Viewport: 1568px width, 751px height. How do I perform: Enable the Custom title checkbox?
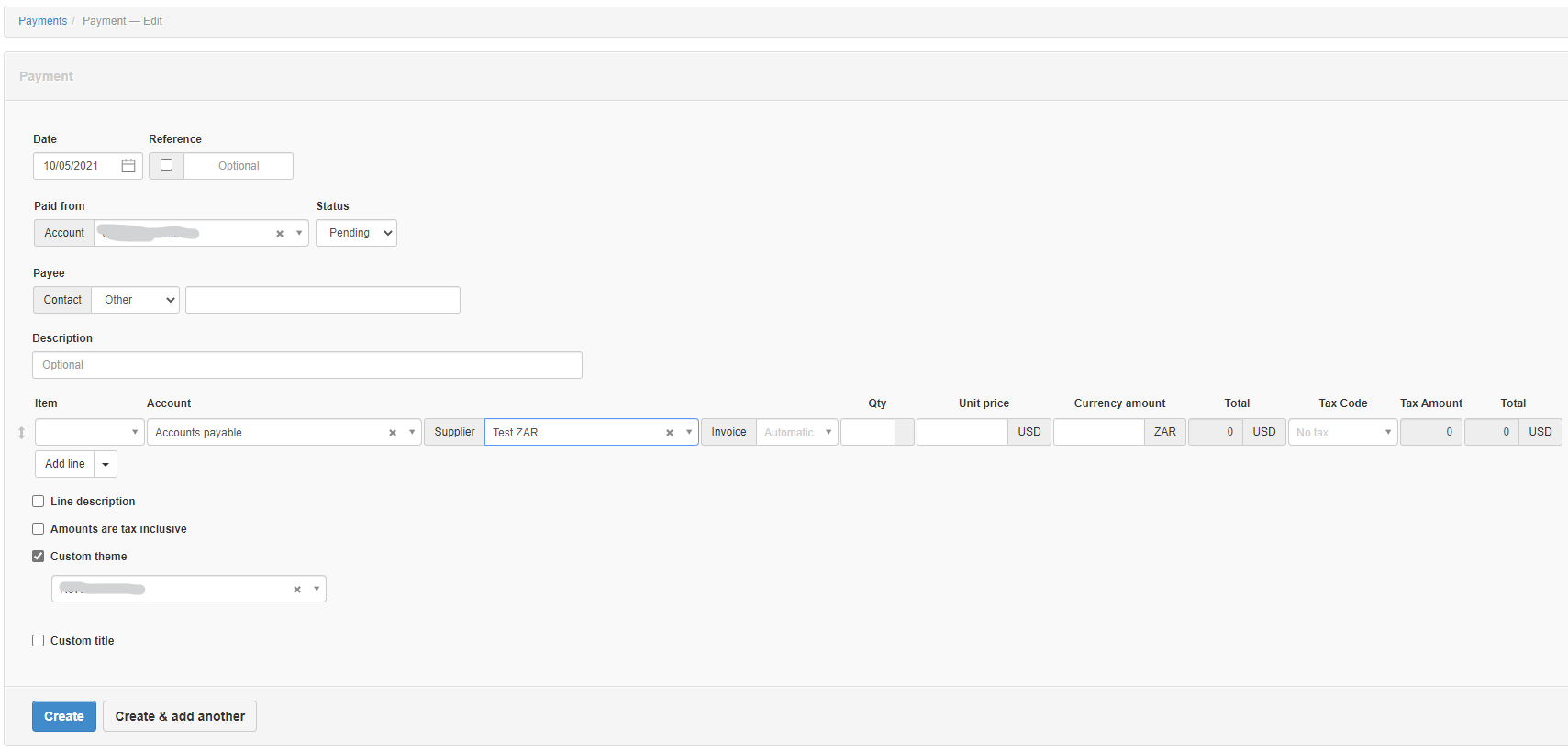pyautogui.click(x=39, y=641)
